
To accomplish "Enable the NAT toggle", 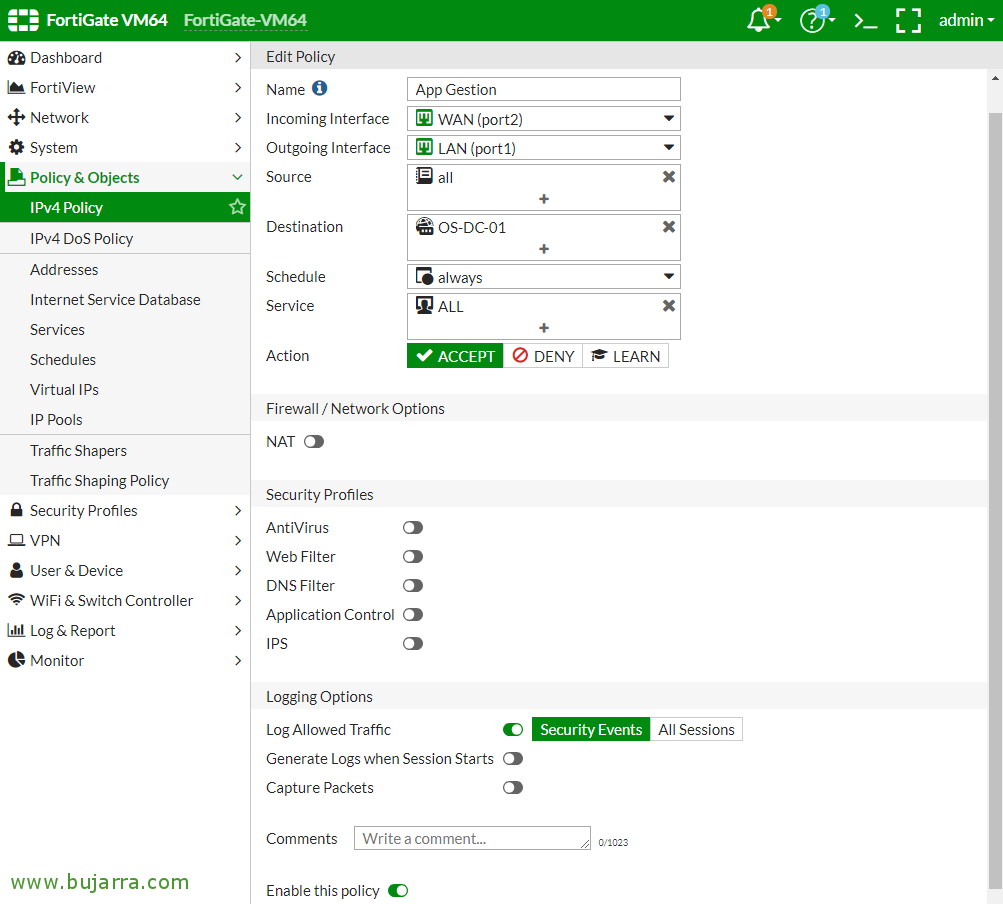I will [x=314, y=441].
